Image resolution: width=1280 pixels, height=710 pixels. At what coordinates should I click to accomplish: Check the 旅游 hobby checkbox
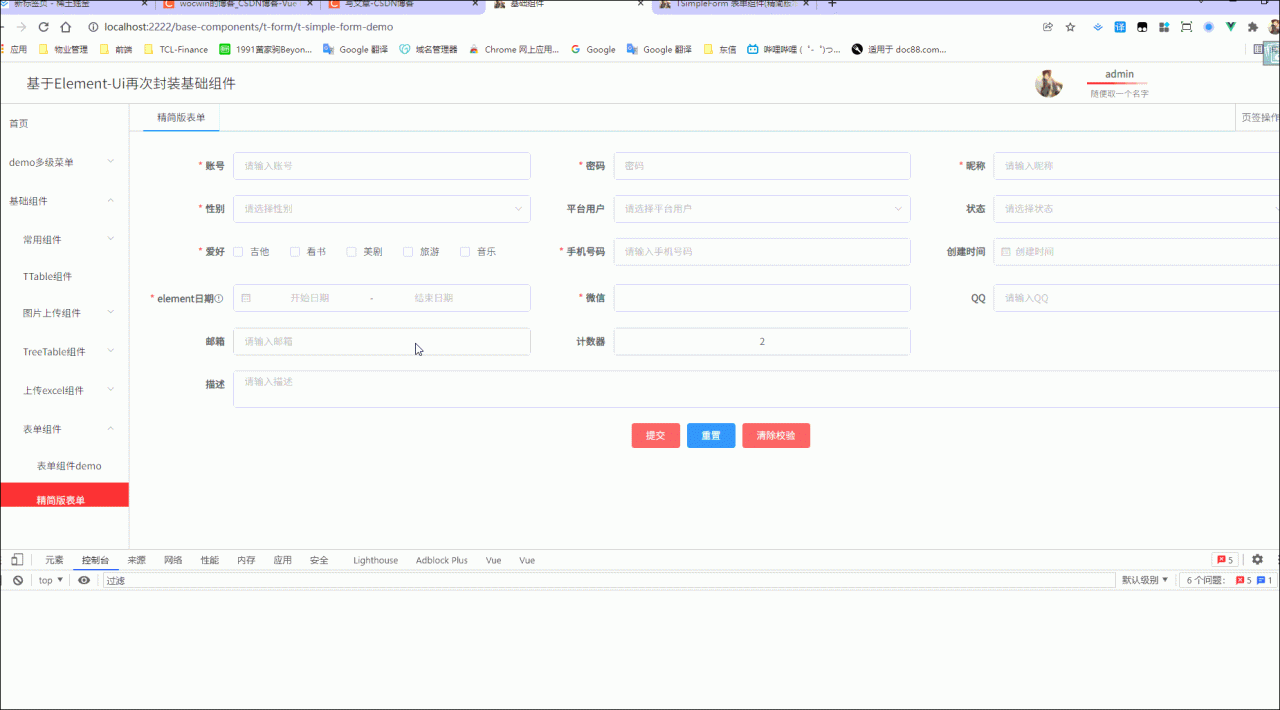pos(408,252)
